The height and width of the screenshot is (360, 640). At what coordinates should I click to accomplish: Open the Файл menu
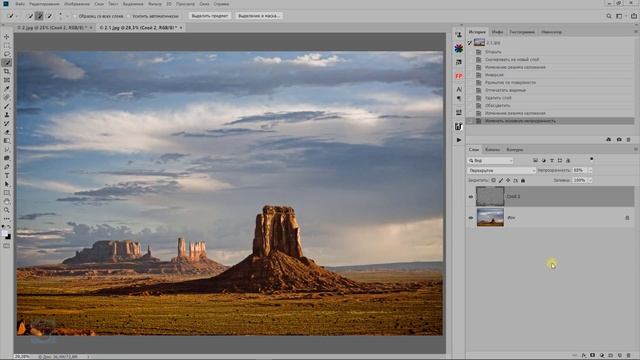[20, 4]
